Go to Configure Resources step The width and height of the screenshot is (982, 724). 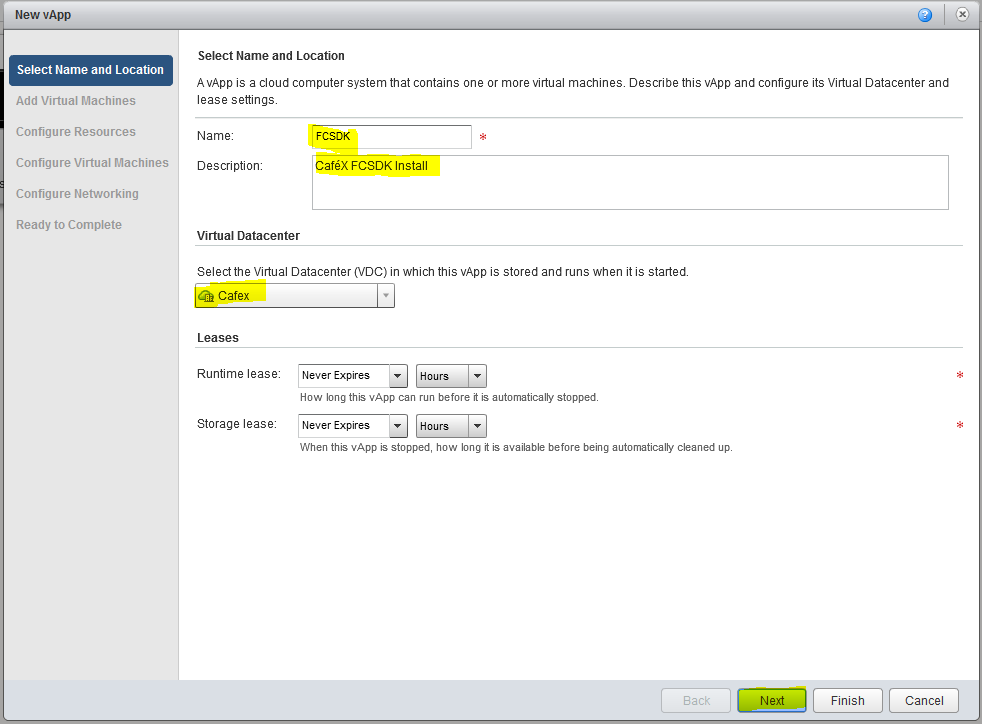tap(76, 132)
